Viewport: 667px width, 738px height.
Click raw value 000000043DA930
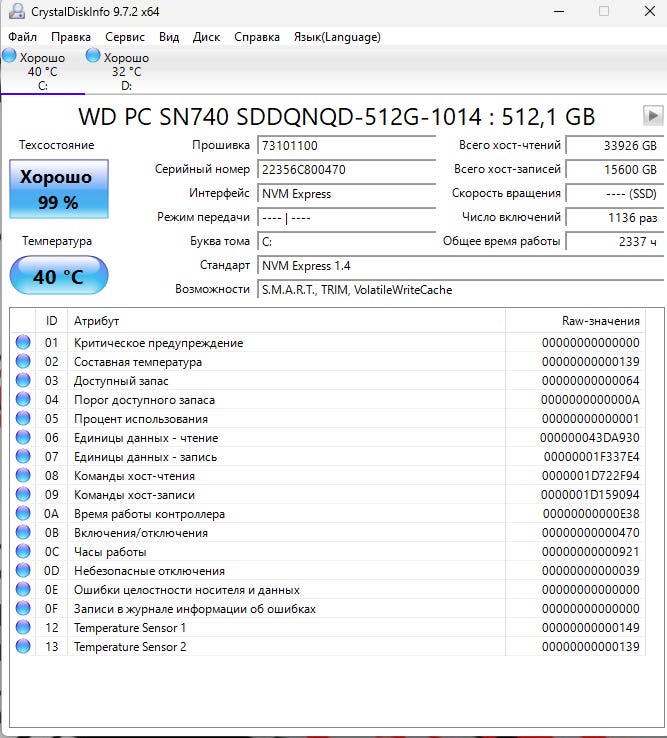pos(590,438)
